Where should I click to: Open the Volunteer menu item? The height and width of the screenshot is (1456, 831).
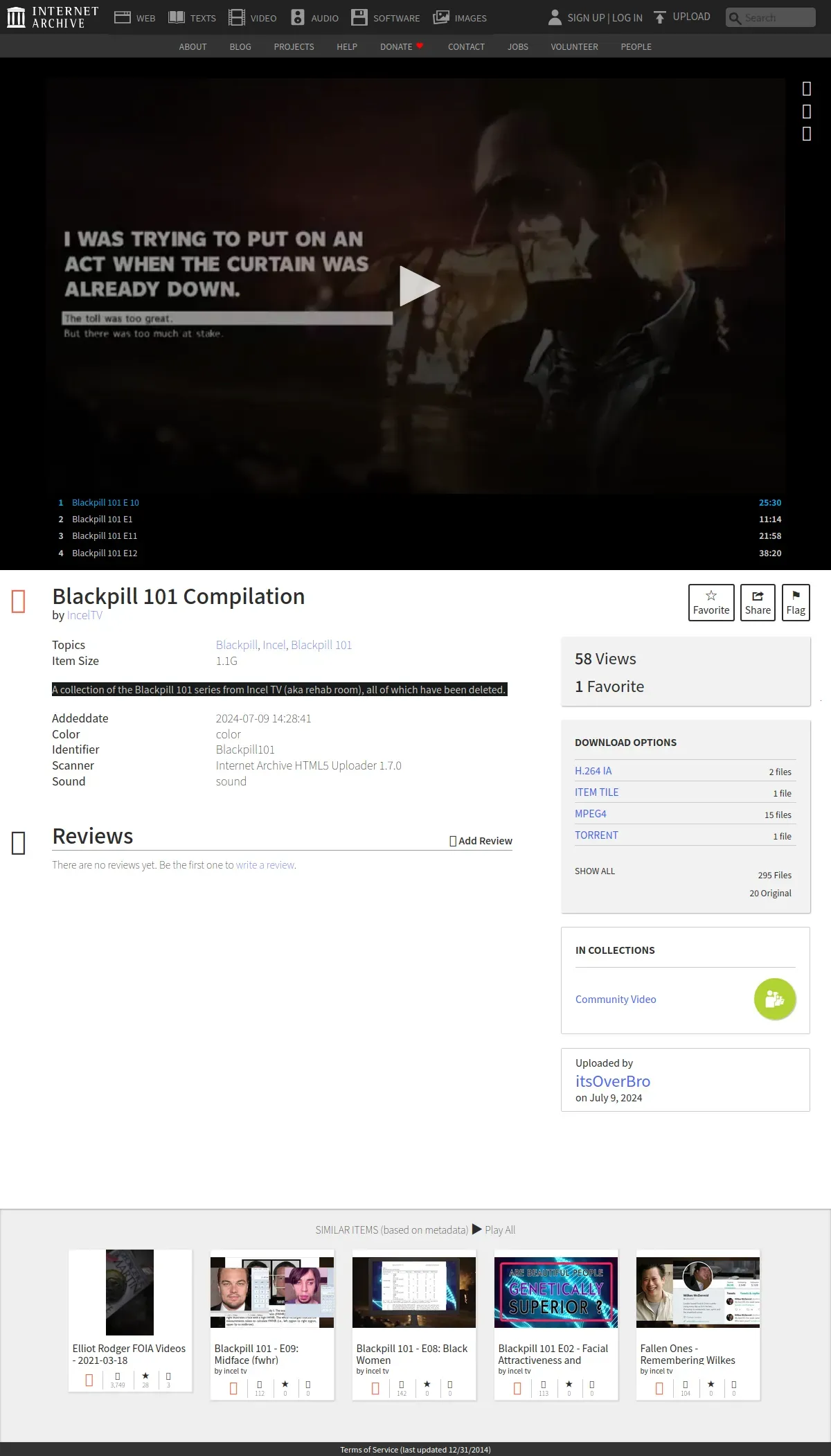(574, 46)
